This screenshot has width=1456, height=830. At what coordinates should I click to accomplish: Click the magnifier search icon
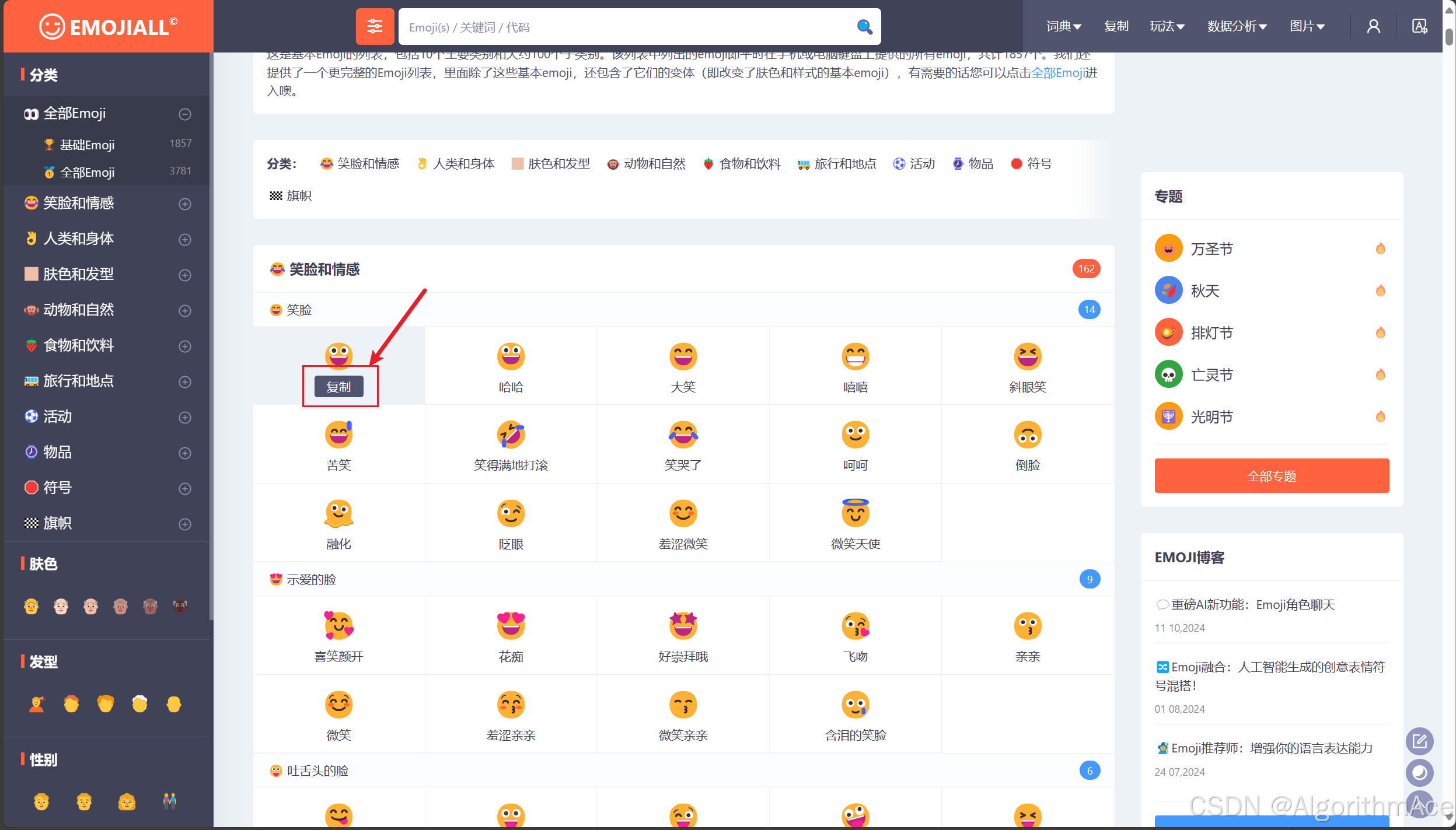tap(864, 27)
